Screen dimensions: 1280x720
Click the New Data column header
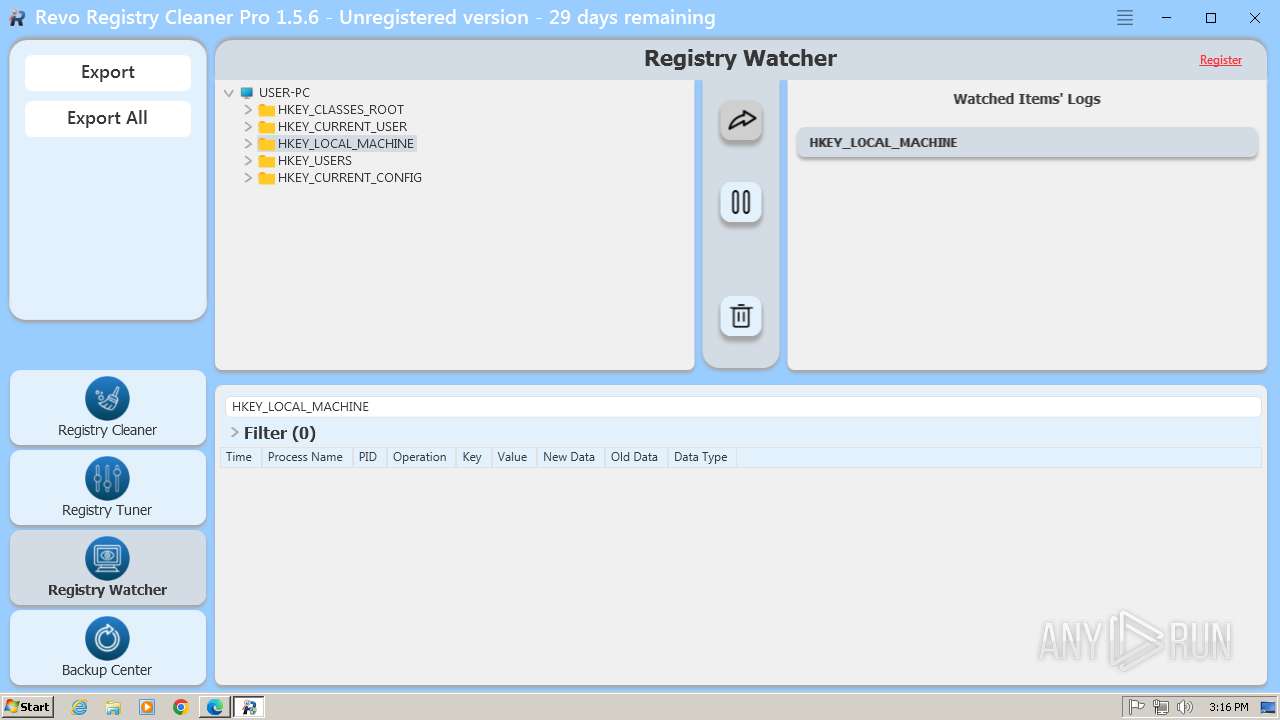pos(569,457)
